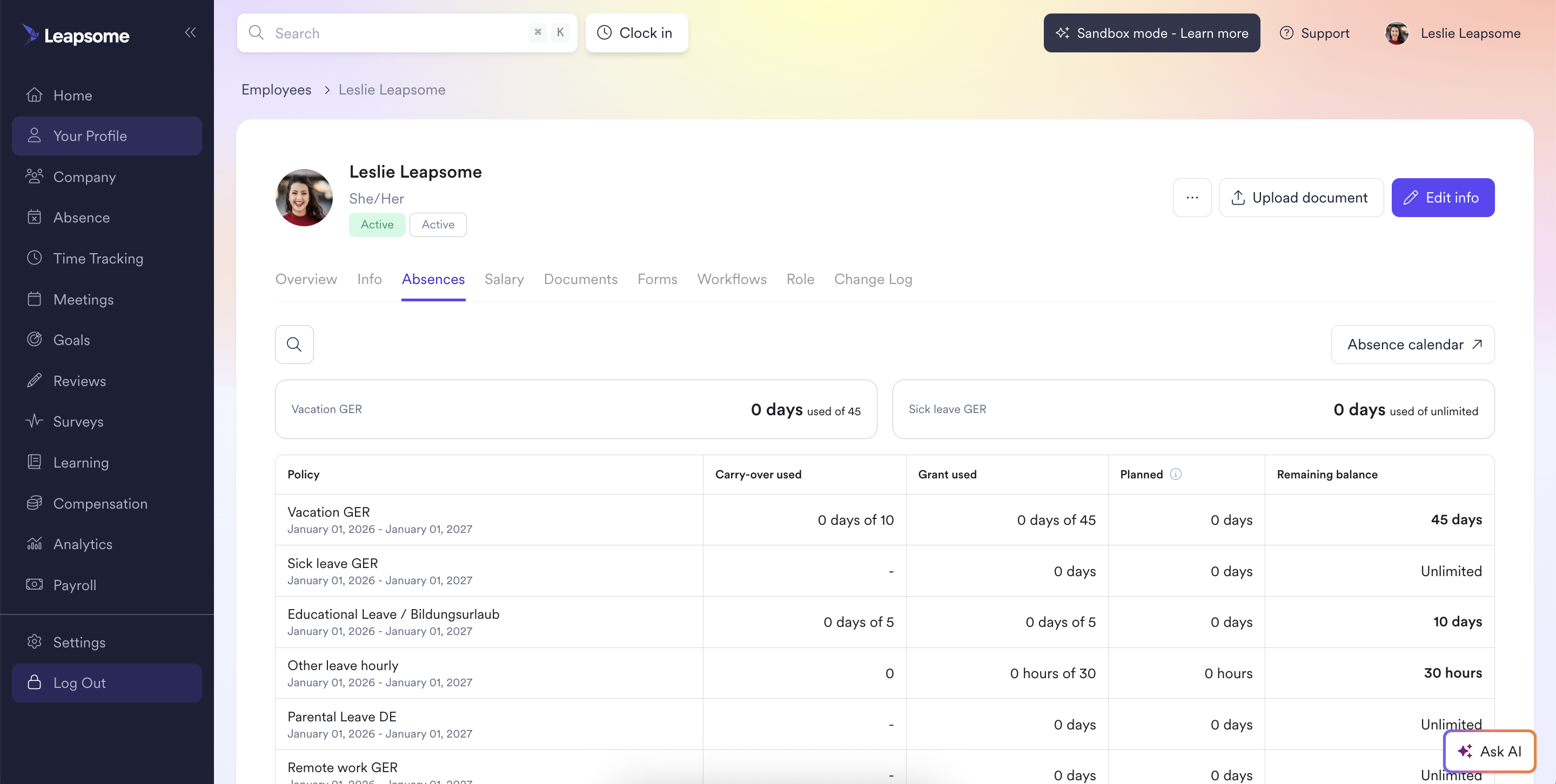Image resolution: width=1556 pixels, height=784 pixels.
Task: Click the Leapsome logo
Action: click(76, 35)
